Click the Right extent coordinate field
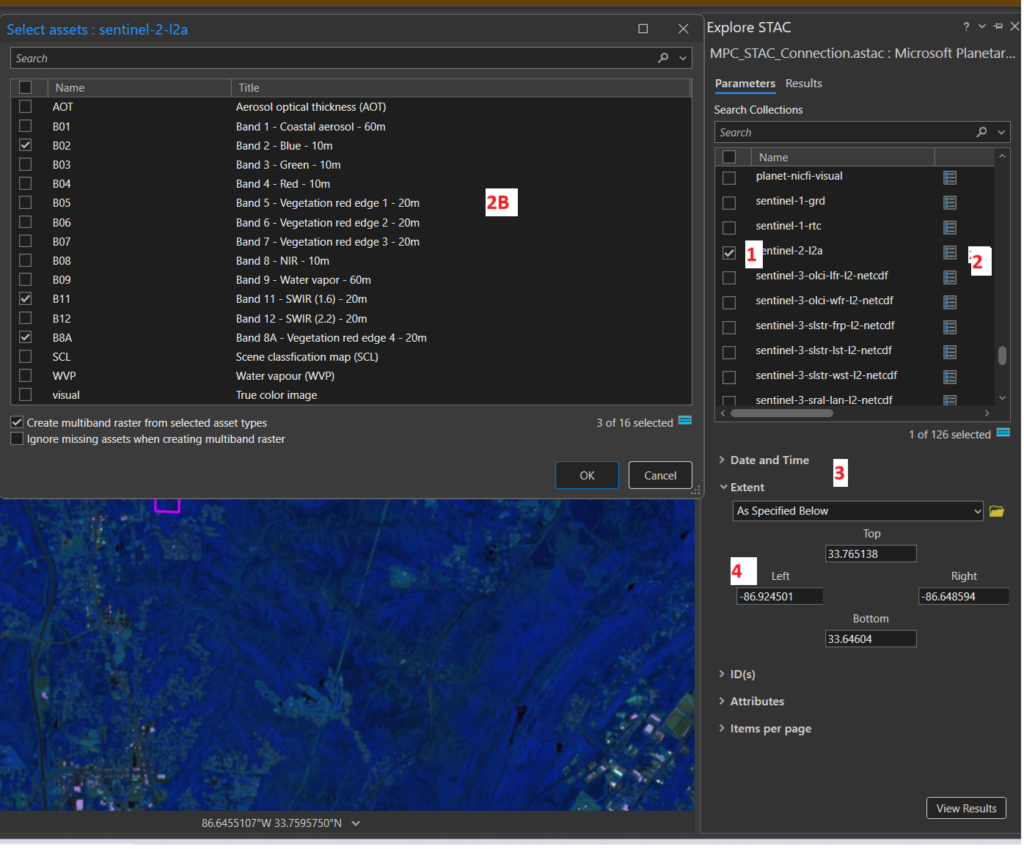Viewport: 1024px width, 849px height. point(963,596)
